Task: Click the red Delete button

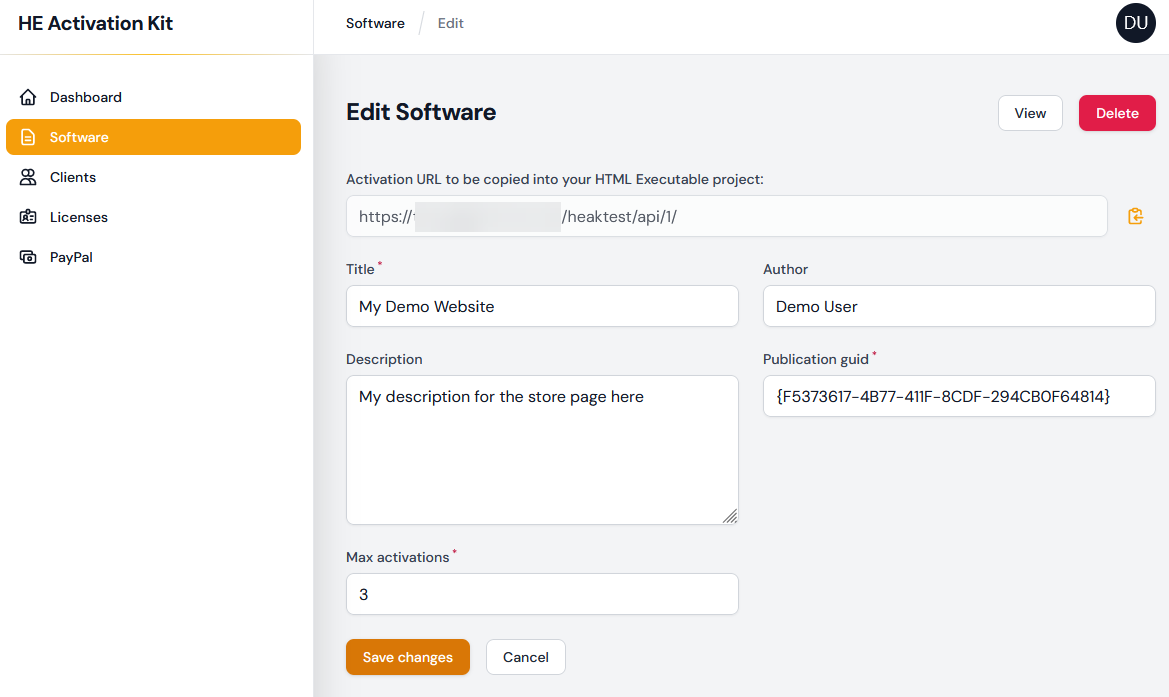Action: click(1117, 113)
